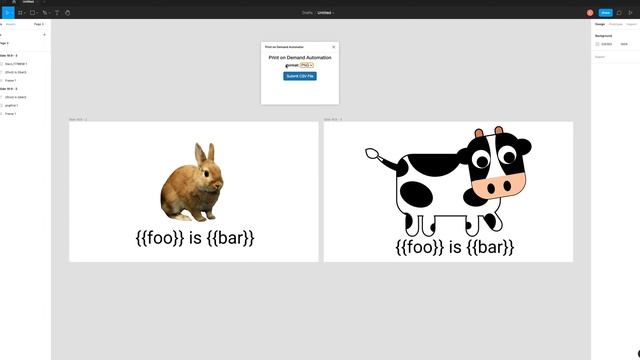Click the Export section in Design panel
The width and height of the screenshot is (640, 360).
click(600, 57)
